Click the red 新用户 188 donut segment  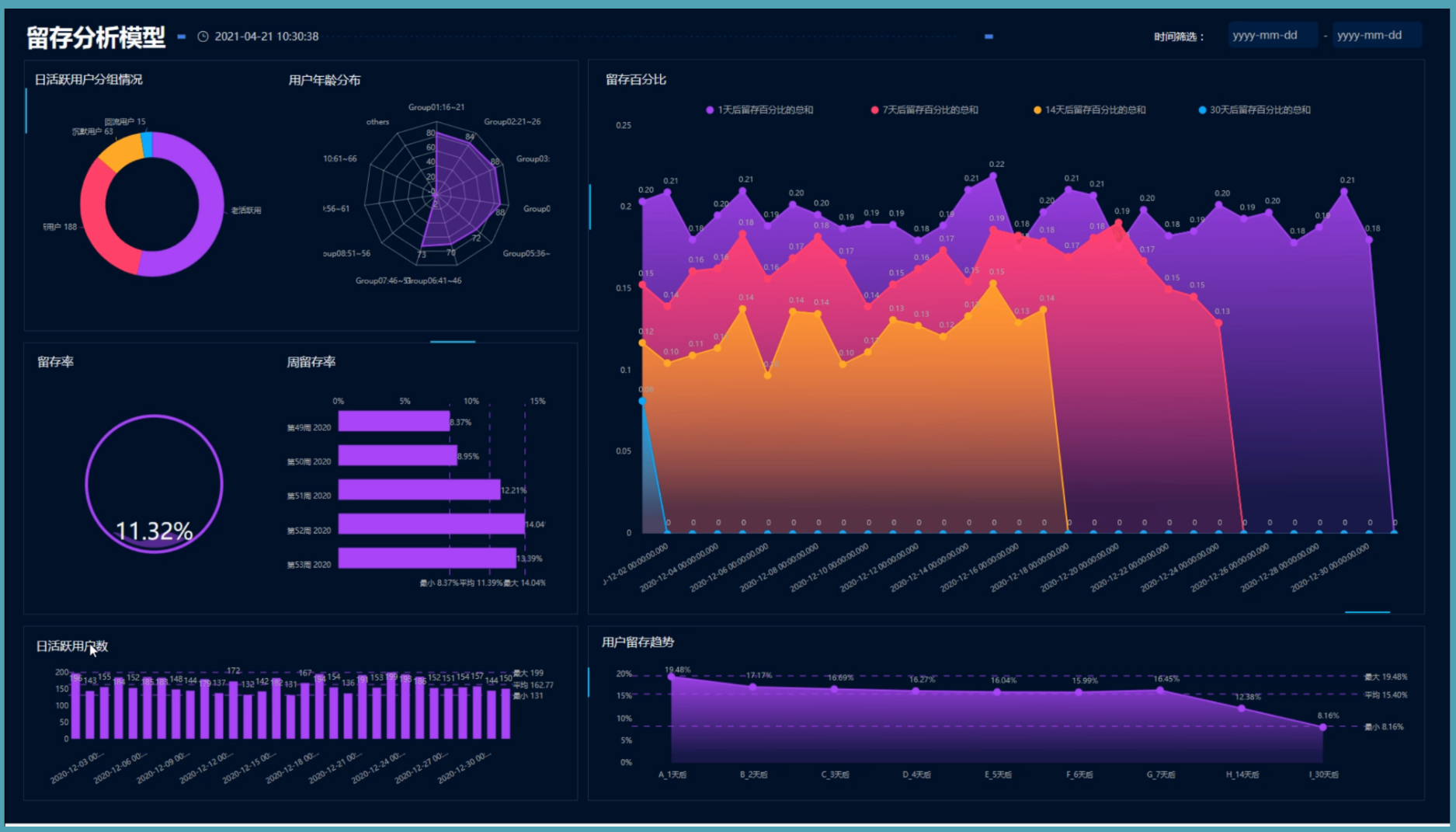click(x=95, y=218)
